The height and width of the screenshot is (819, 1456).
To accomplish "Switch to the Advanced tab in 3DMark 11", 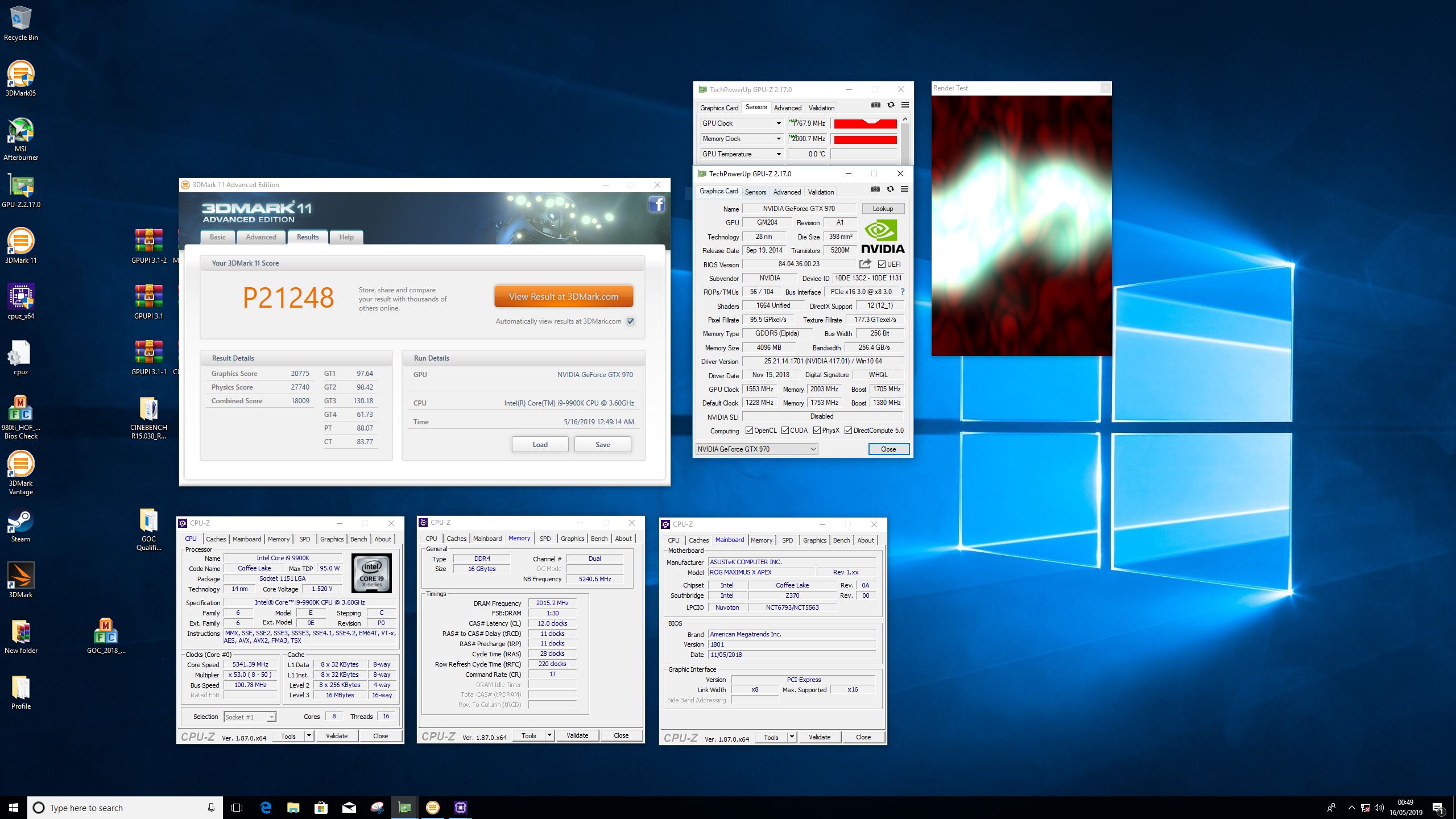I will click(261, 237).
